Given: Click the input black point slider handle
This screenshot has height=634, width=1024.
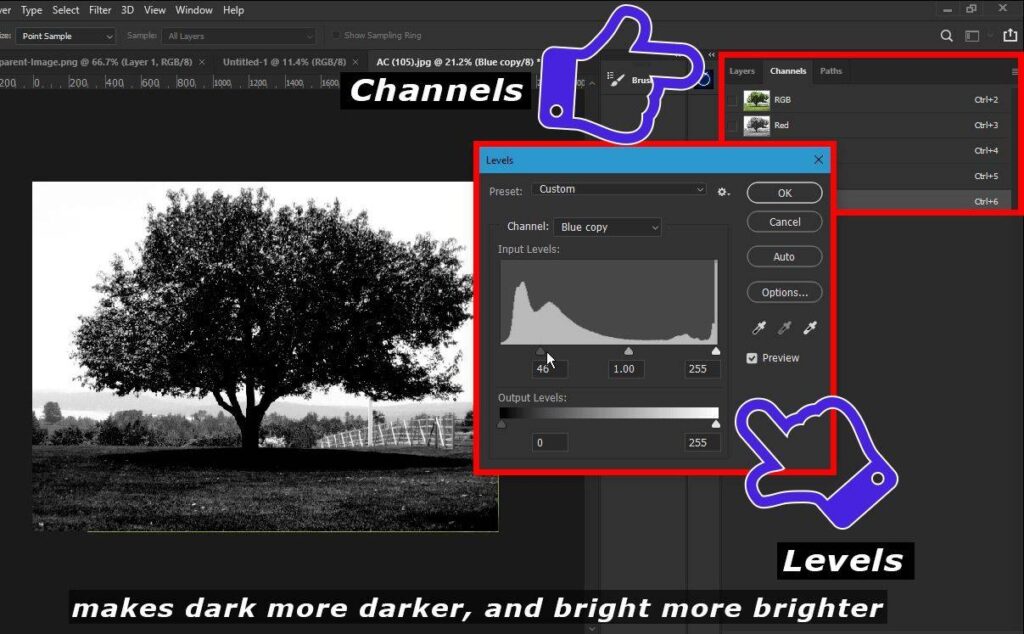Looking at the screenshot, I should click(x=540, y=351).
